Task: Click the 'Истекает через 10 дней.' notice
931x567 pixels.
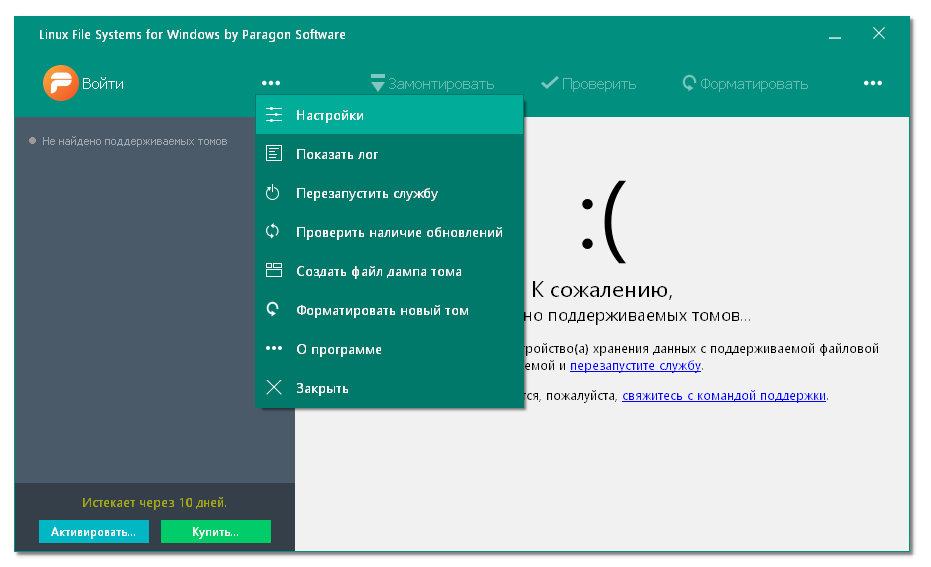Action: tap(154, 502)
